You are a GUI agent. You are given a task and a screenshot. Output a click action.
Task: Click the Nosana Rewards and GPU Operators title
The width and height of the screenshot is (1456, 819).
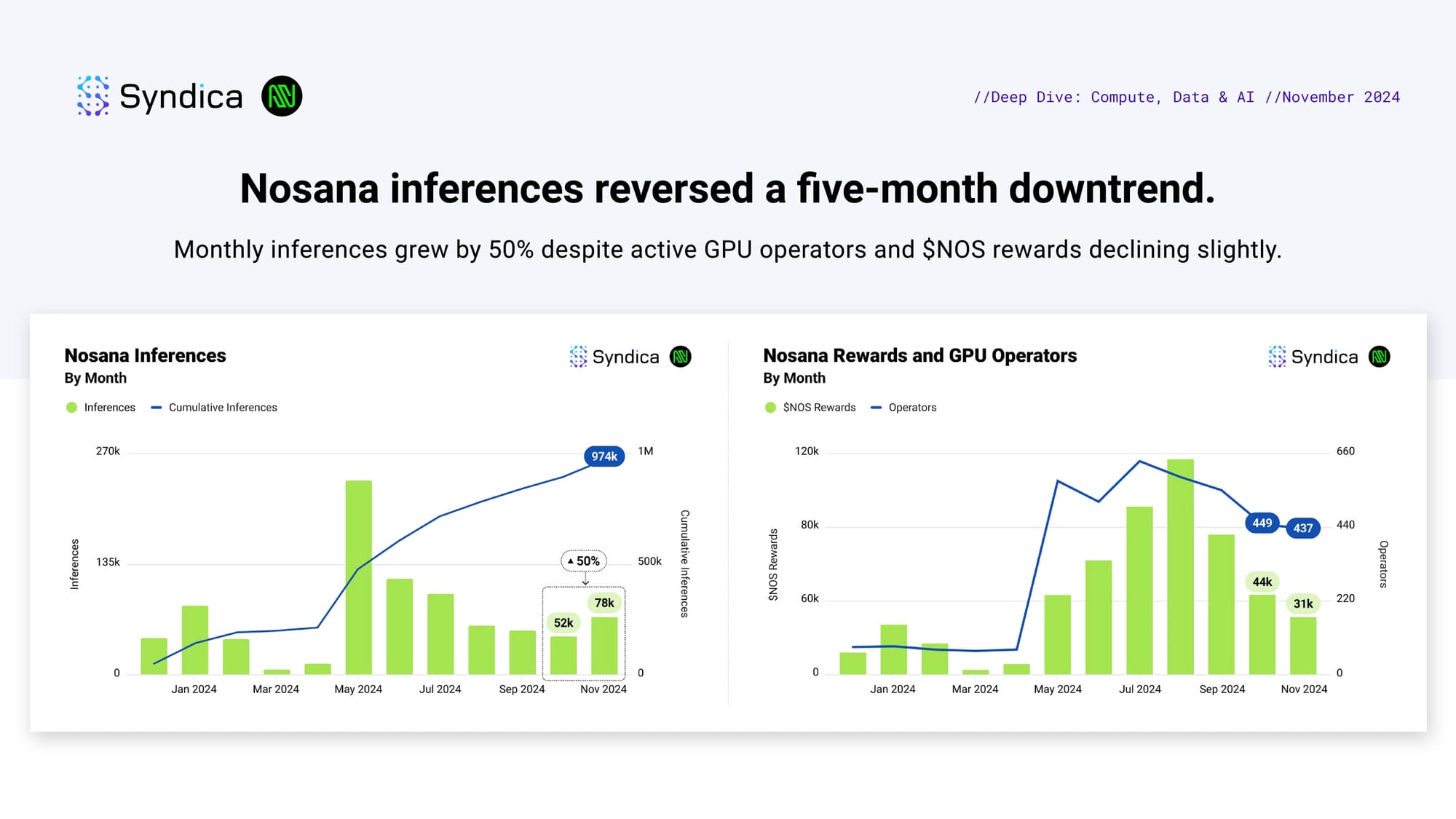click(919, 355)
